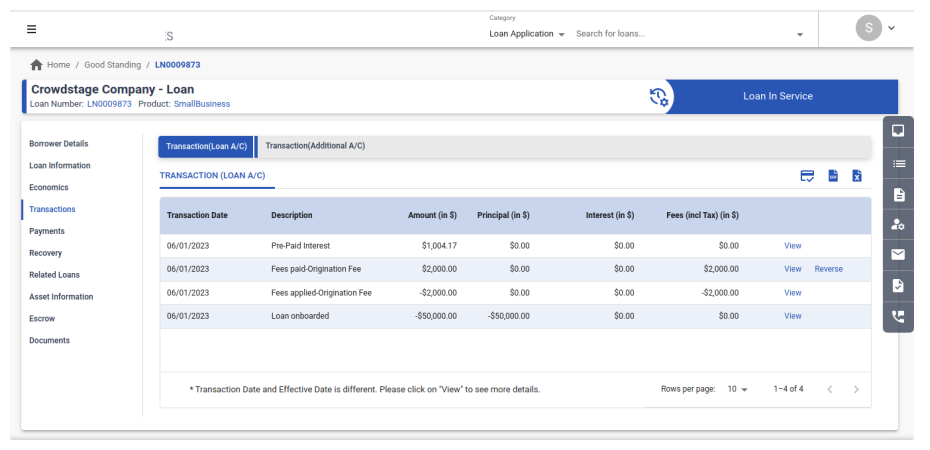Open the email envelope icon in sidebar
930x450 pixels.
pyautogui.click(x=898, y=255)
